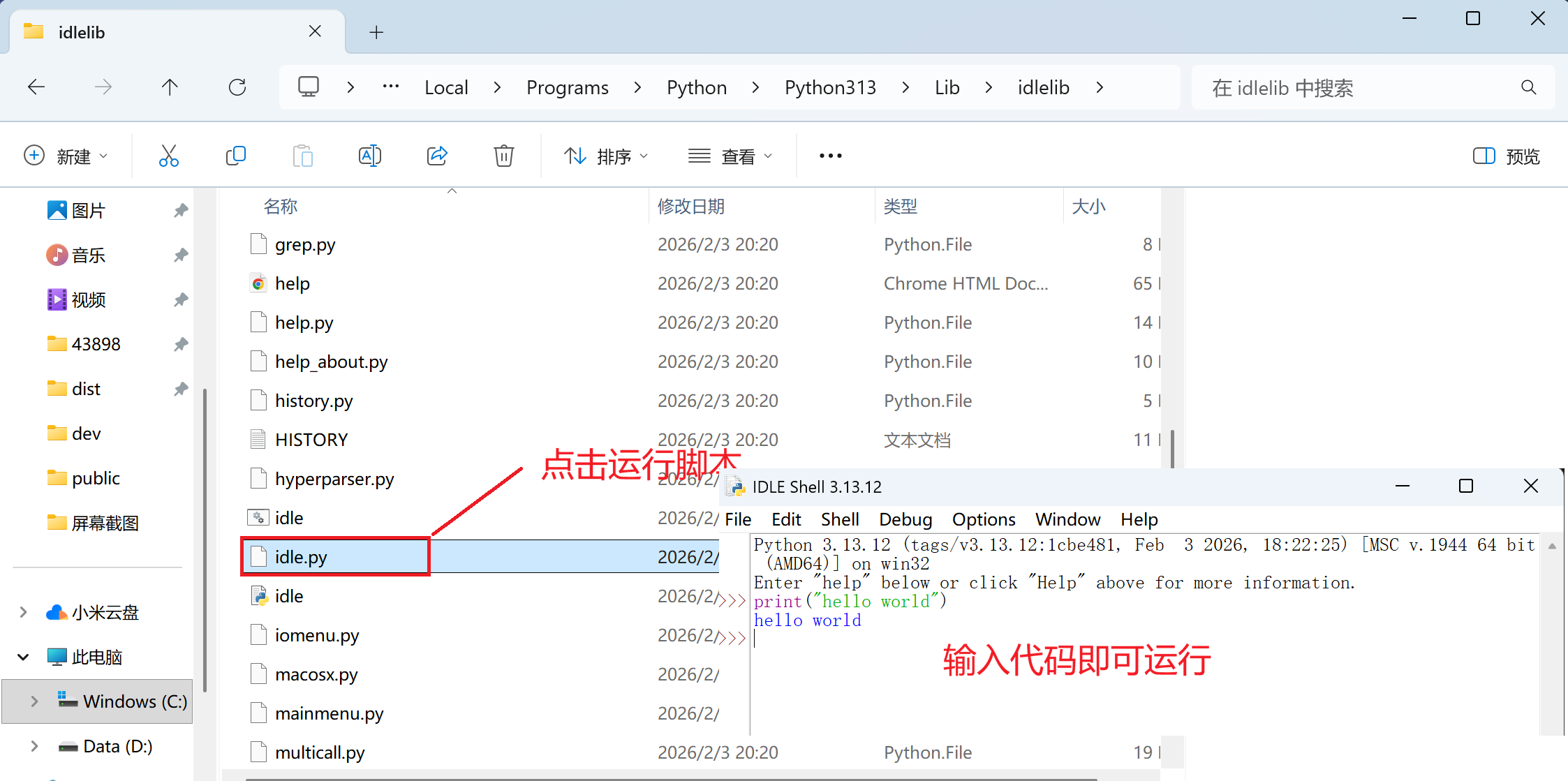Image resolution: width=1568 pixels, height=781 pixels.
Task: Refresh the idlelib folder view
Action: click(237, 87)
